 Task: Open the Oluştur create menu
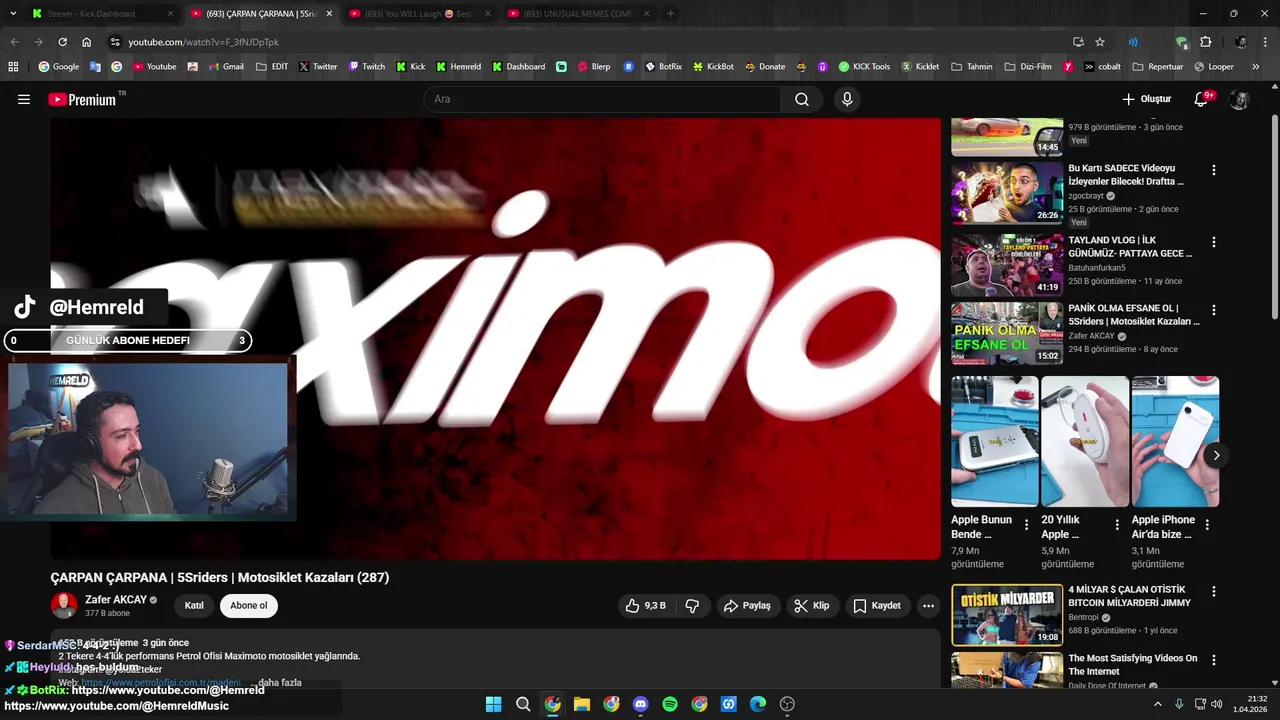(x=1146, y=99)
